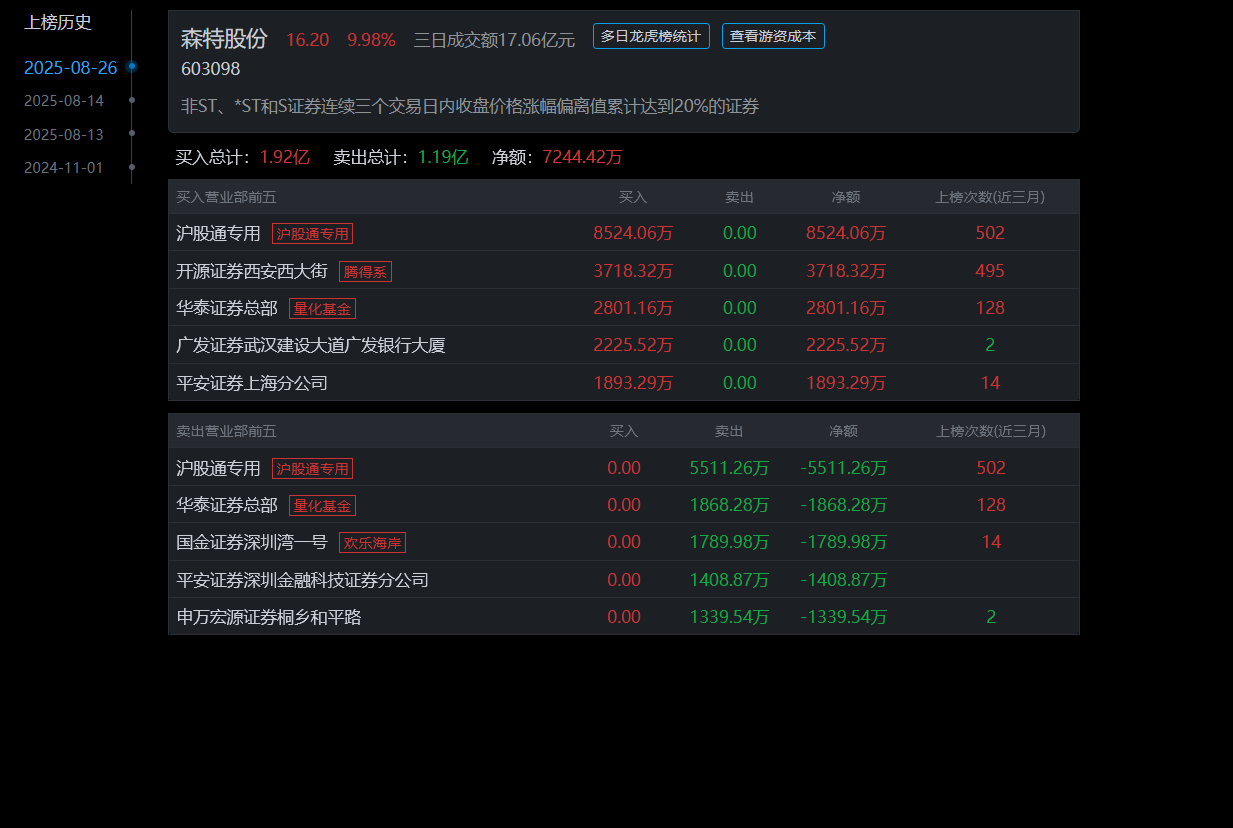Click 卖出 column header in buy table
This screenshot has height=828, width=1233.
tap(739, 197)
